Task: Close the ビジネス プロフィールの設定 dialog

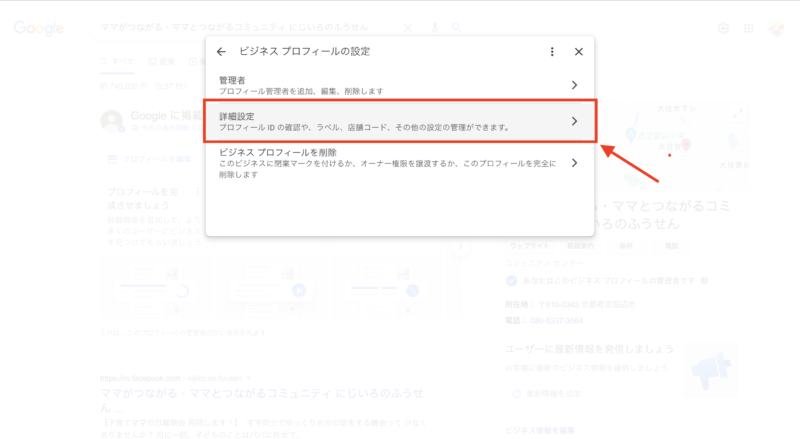Action: (x=579, y=52)
